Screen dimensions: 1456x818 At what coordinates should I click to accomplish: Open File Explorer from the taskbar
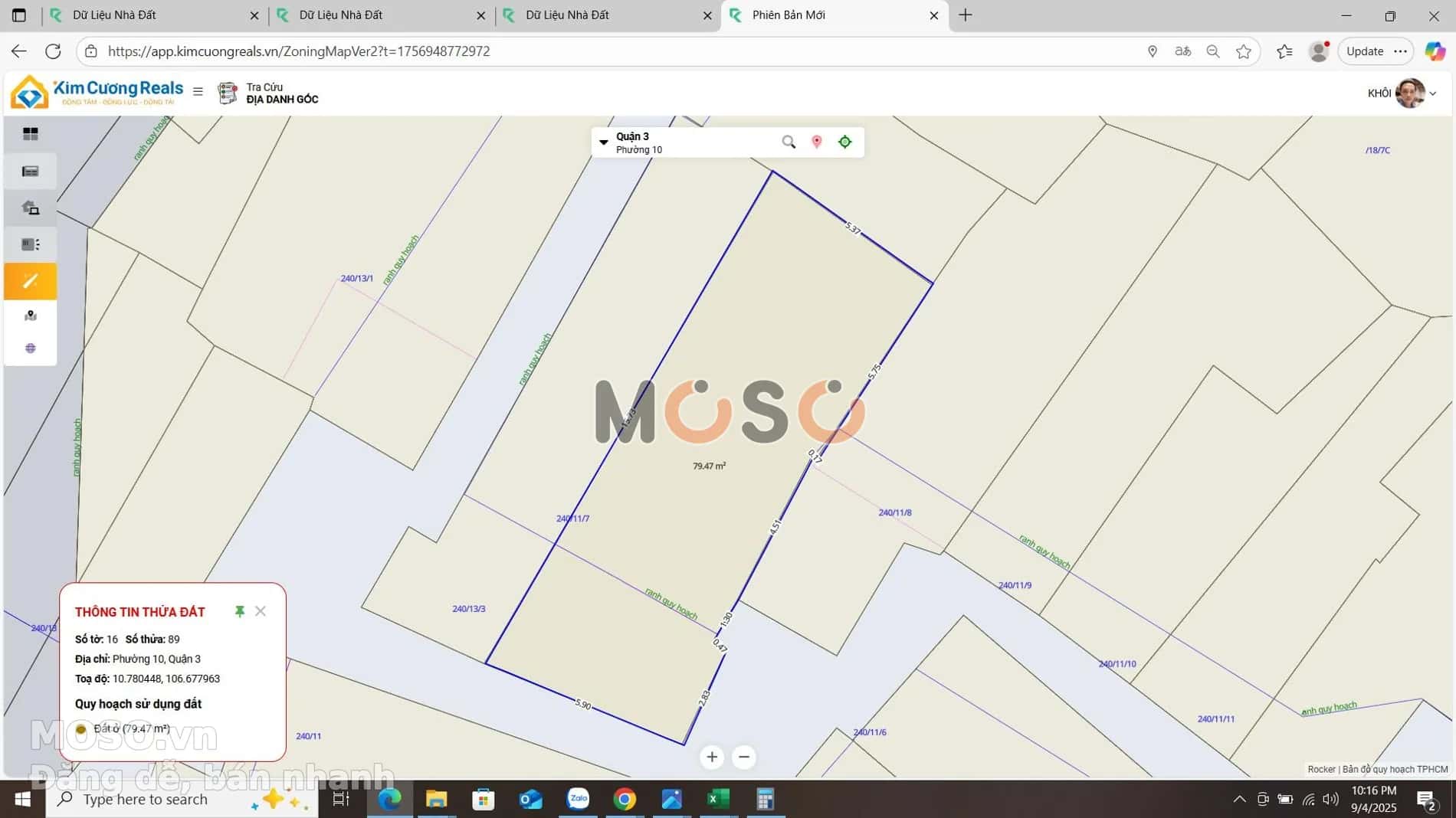pyautogui.click(x=436, y=800)
